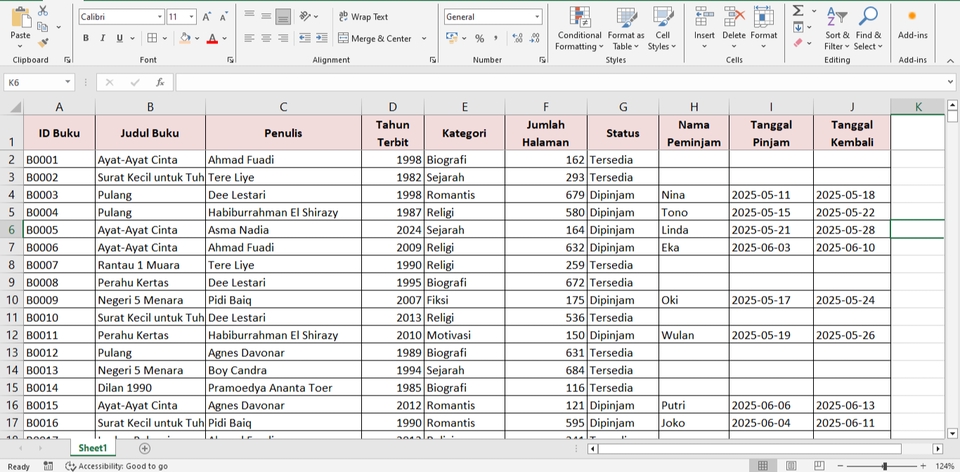Image resolution: width=960 pixels, height=472 pixels.
Task: Select column D header
Action: (392, 107)
